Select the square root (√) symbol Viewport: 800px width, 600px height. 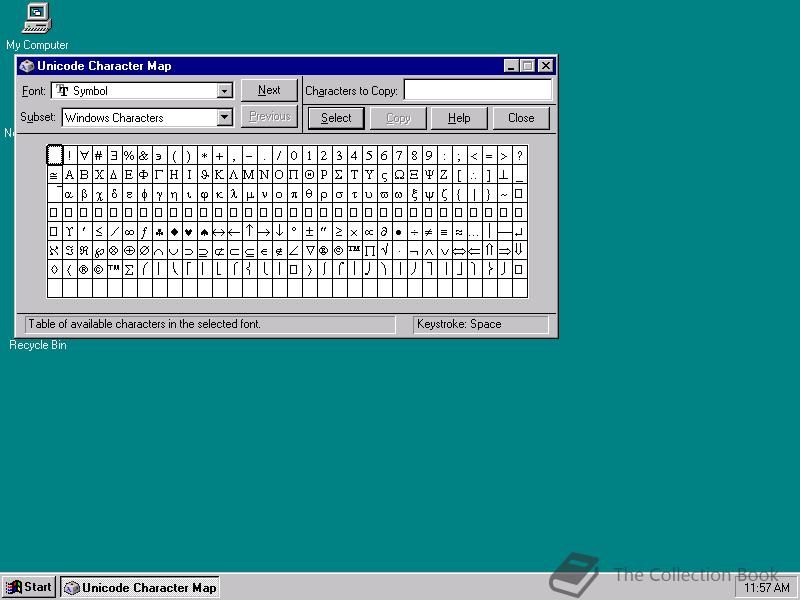point(385,251)
